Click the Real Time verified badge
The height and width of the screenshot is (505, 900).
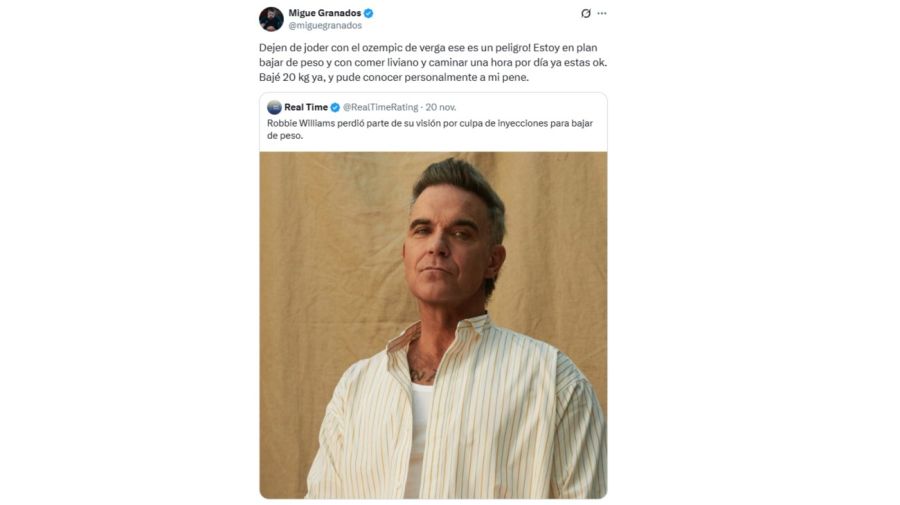[335, 107]
